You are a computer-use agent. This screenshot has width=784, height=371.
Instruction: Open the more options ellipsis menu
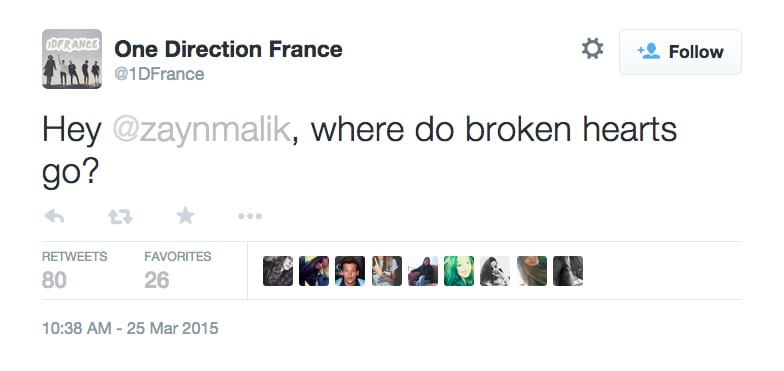[250, 216]
